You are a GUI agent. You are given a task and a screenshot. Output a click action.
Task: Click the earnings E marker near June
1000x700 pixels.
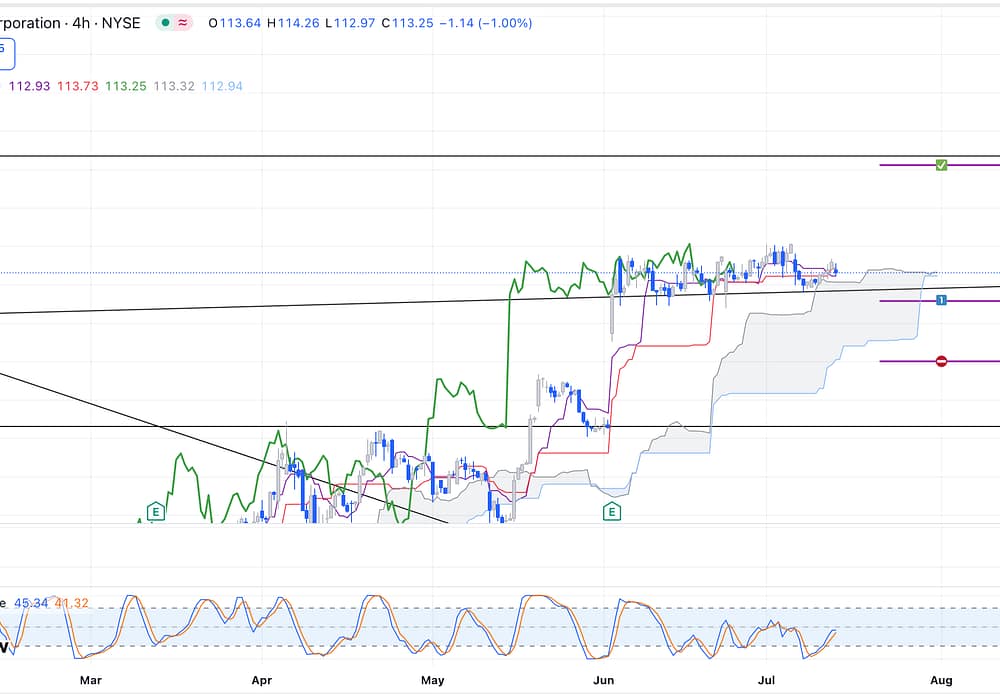[x=612, y=512]
